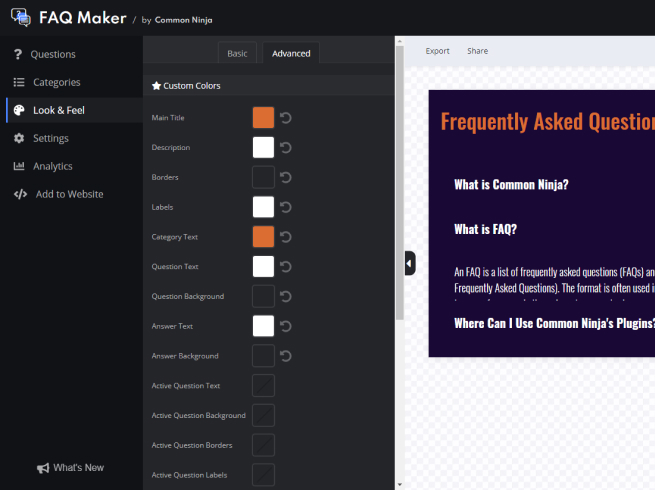Open the Labels color swatch

[263, 207]
